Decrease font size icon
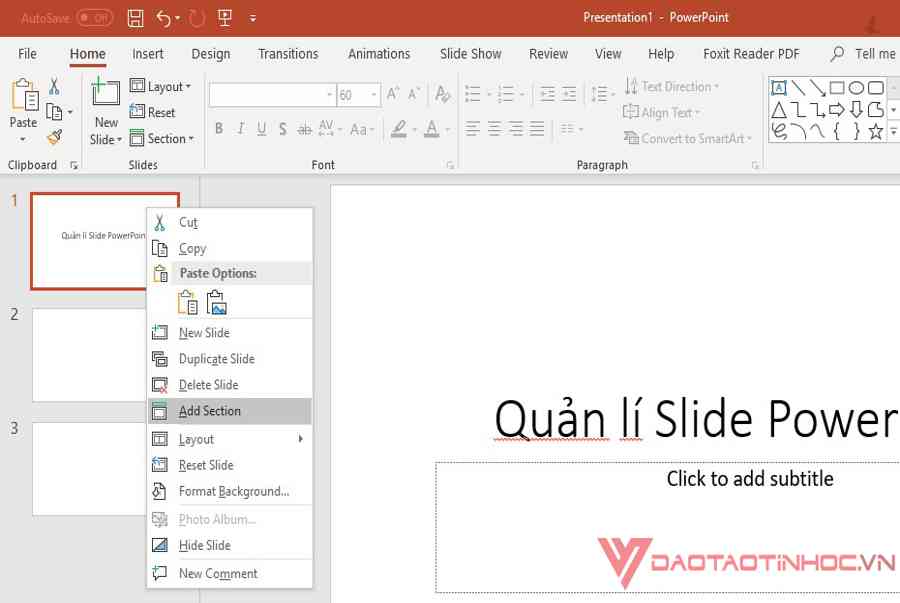 [x=413, y=94]
